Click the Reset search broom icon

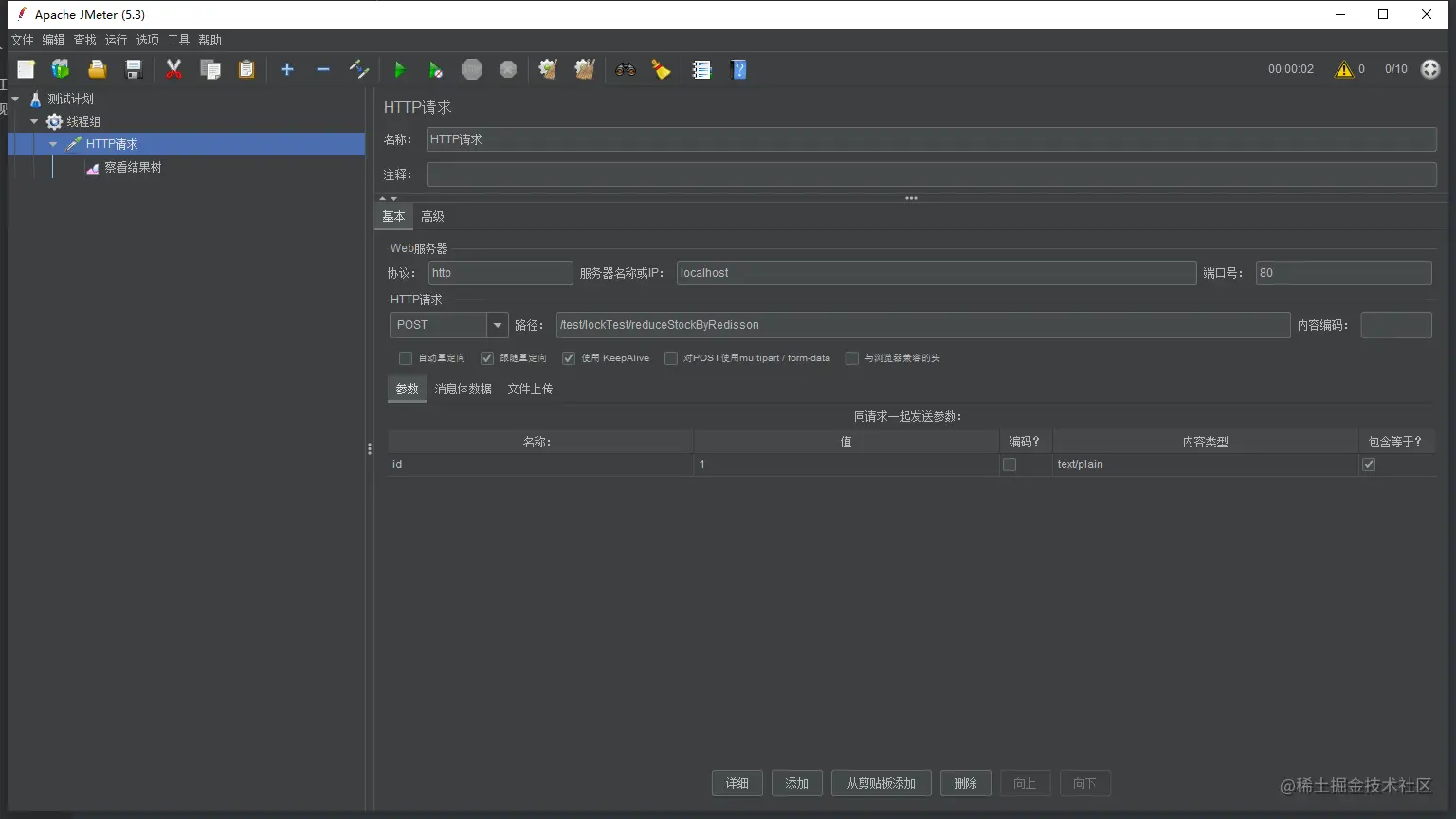(x=661, y=69)
